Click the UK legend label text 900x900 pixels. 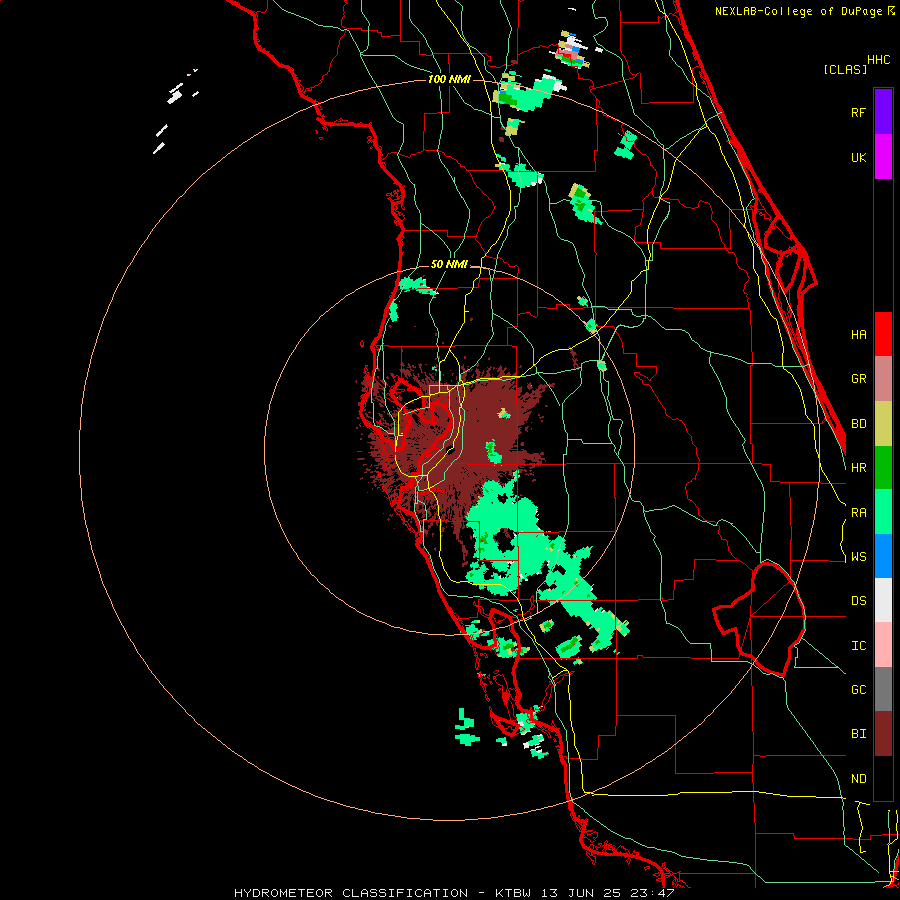pos(858,157)
